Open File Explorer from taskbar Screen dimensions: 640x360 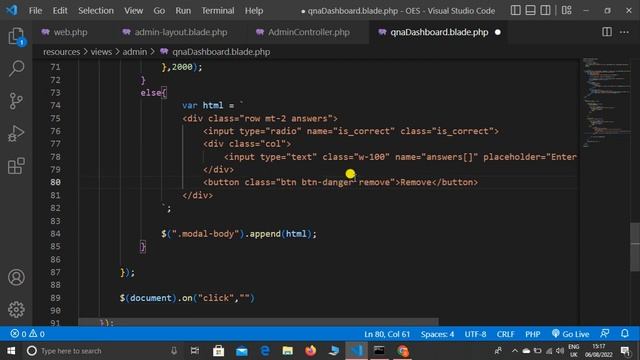click(288, 351)
